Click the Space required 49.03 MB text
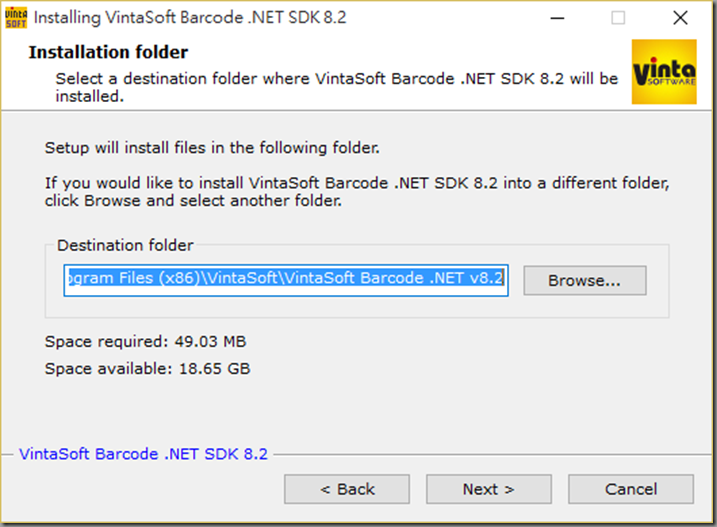717x527 pixels. pyautogui.click(x=145, y=341)
